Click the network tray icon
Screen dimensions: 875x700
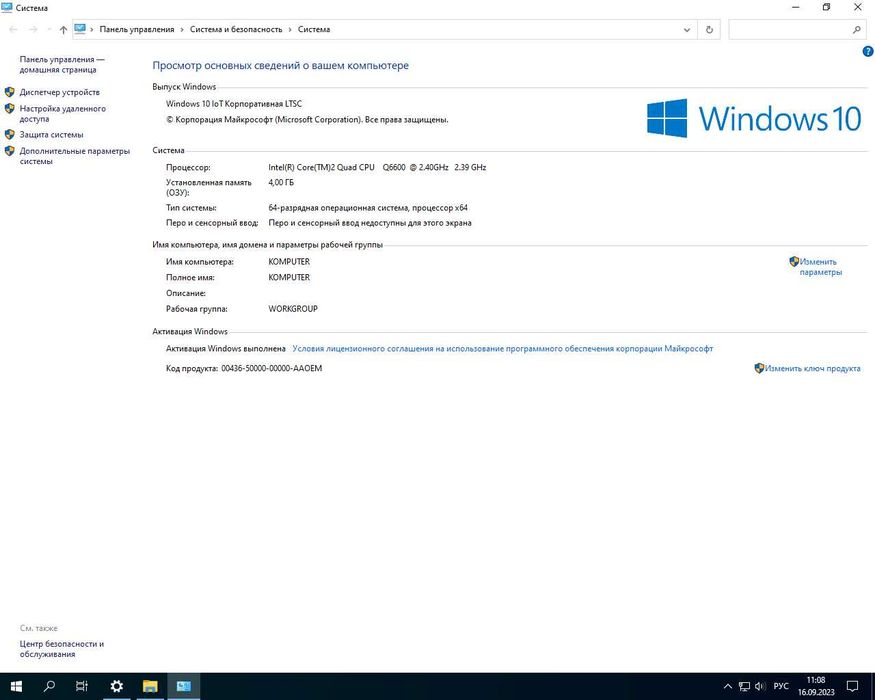(x=744, y=686)
